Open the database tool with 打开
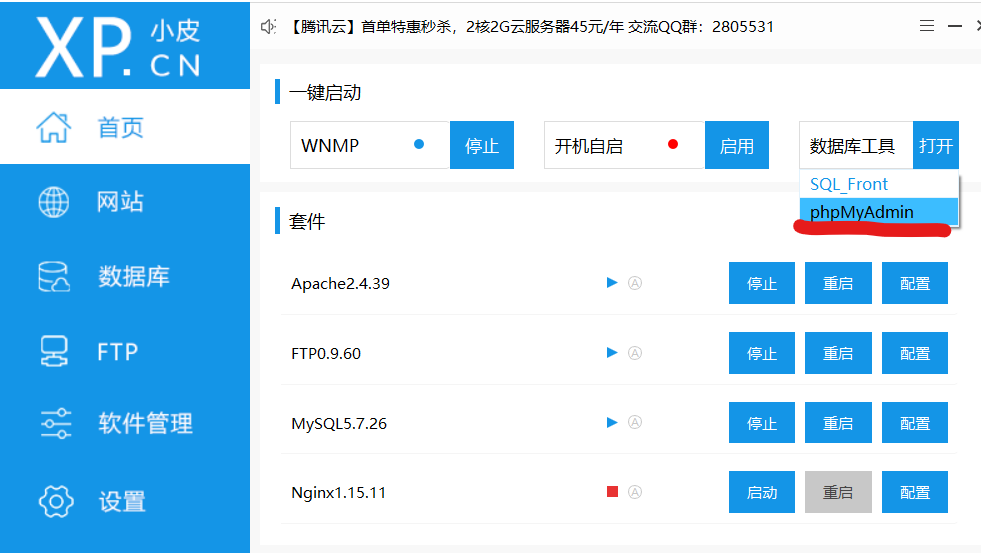Image resolution: width=981 pixels, height=553 pixels. (936, 145)
